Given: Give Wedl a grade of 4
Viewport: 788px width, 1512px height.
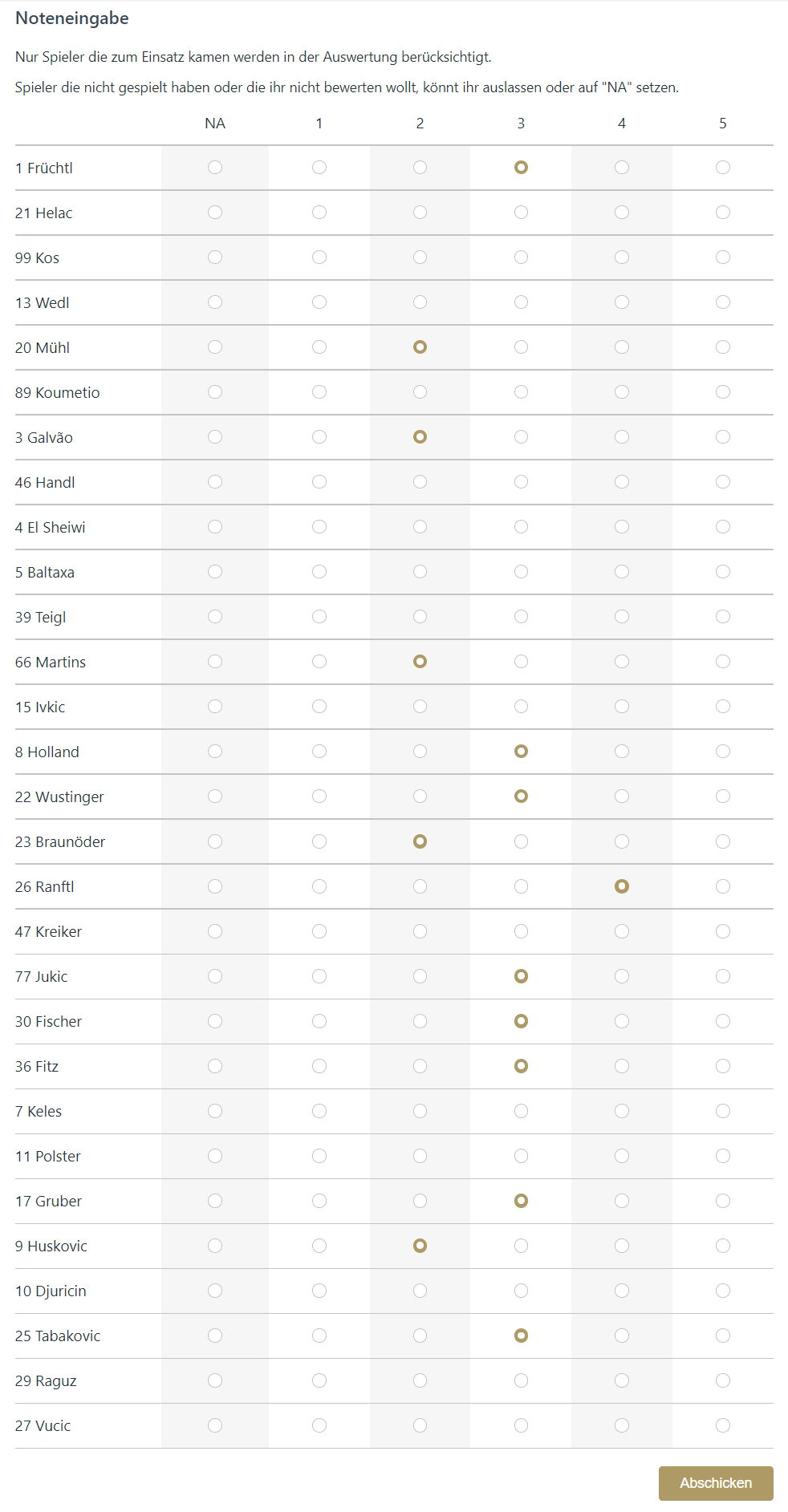Looking at the screenshot, I should click(622, 302).
